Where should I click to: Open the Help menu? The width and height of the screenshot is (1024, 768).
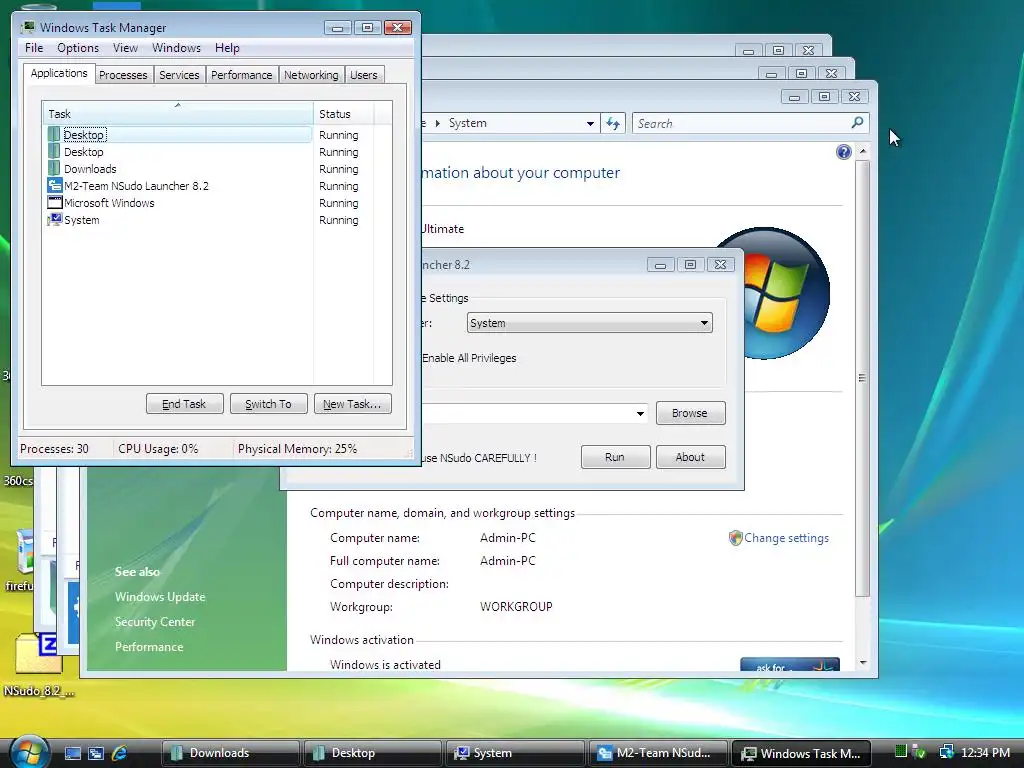[x=227, y=48]
